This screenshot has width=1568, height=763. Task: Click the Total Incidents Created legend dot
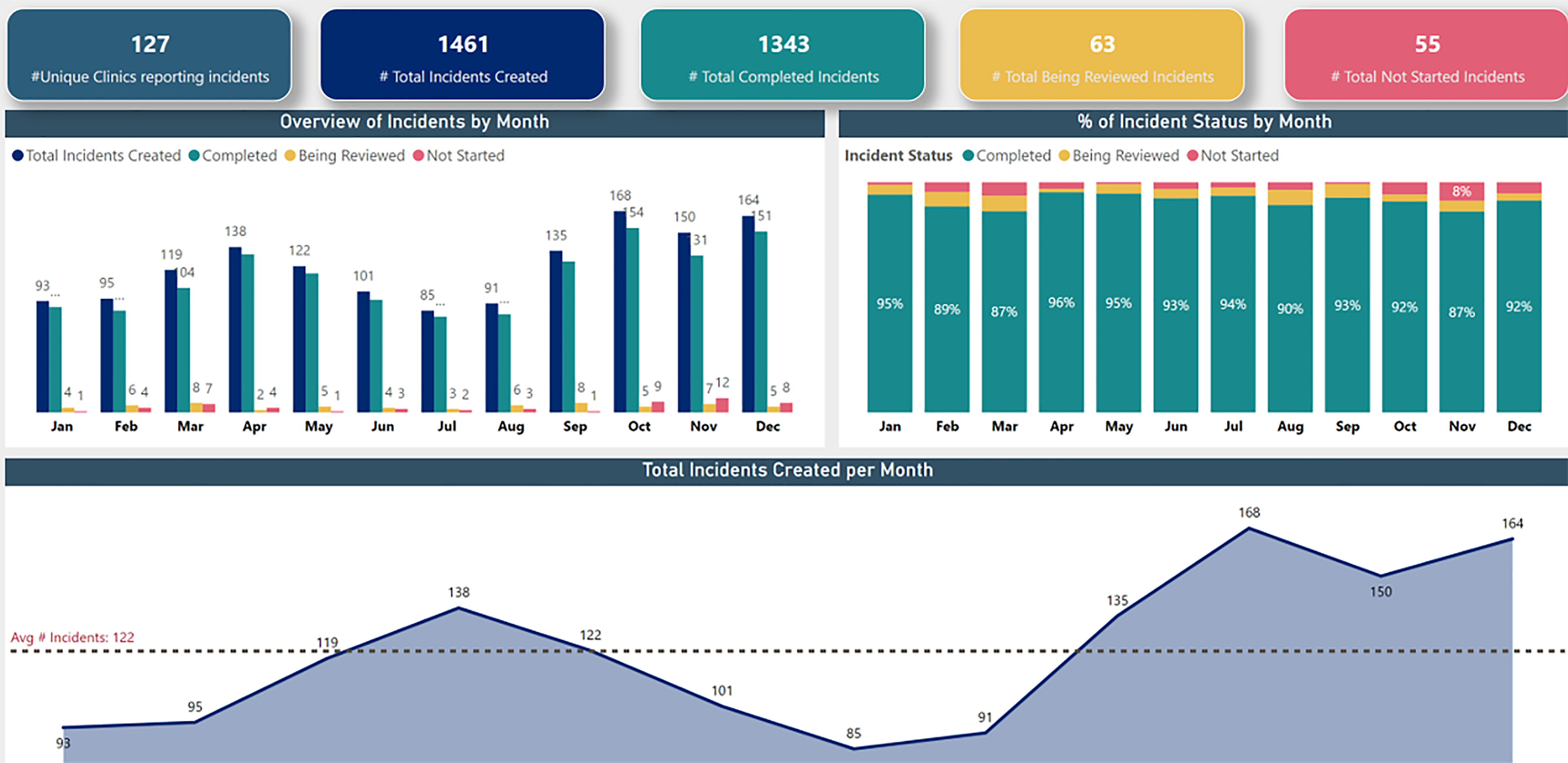(18, 156)
